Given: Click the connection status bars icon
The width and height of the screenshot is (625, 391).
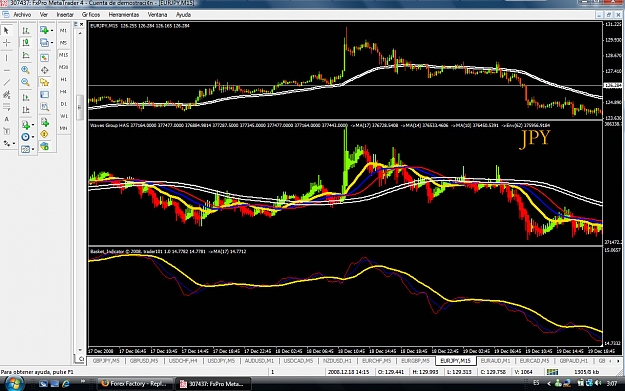Looking at the screenshot, I should pos(552,372).
